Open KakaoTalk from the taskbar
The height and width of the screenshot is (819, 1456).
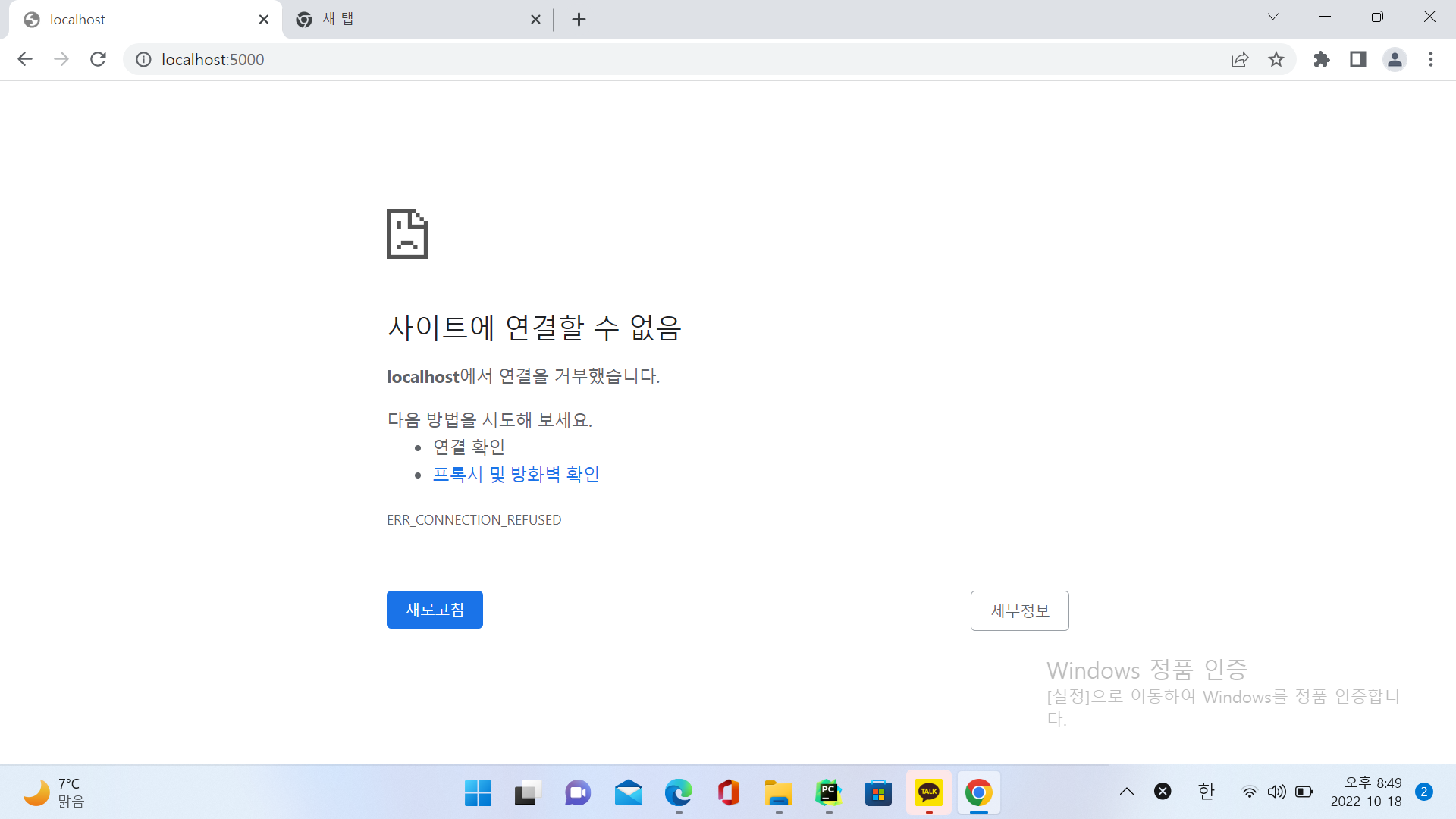pyautogui.click(x=928, y=793)
